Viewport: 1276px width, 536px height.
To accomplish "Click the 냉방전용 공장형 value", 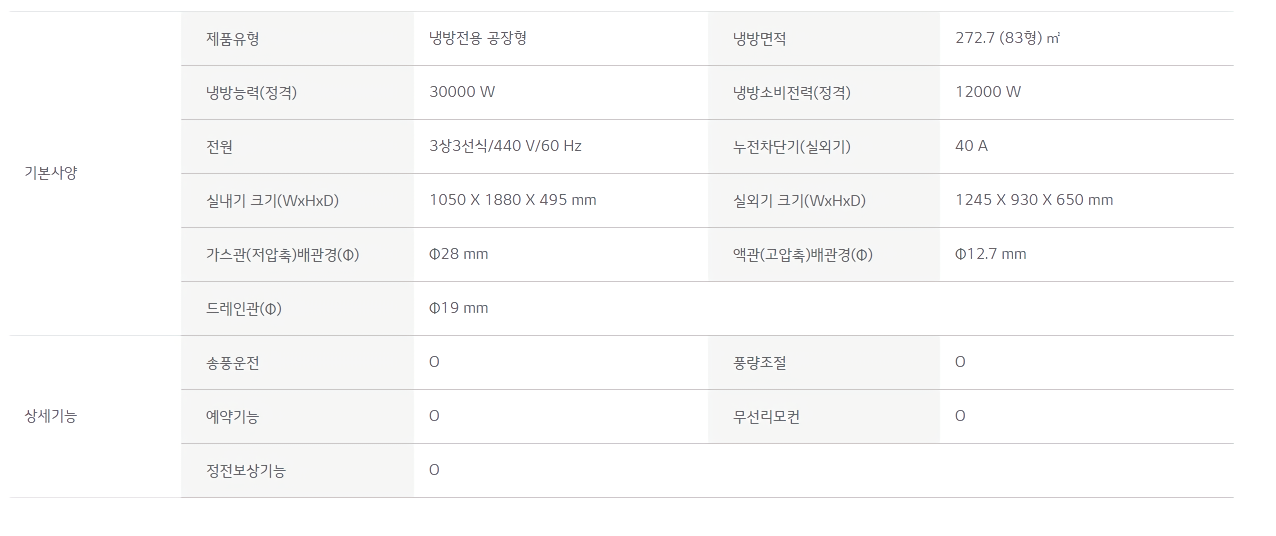I will [478, 39].
